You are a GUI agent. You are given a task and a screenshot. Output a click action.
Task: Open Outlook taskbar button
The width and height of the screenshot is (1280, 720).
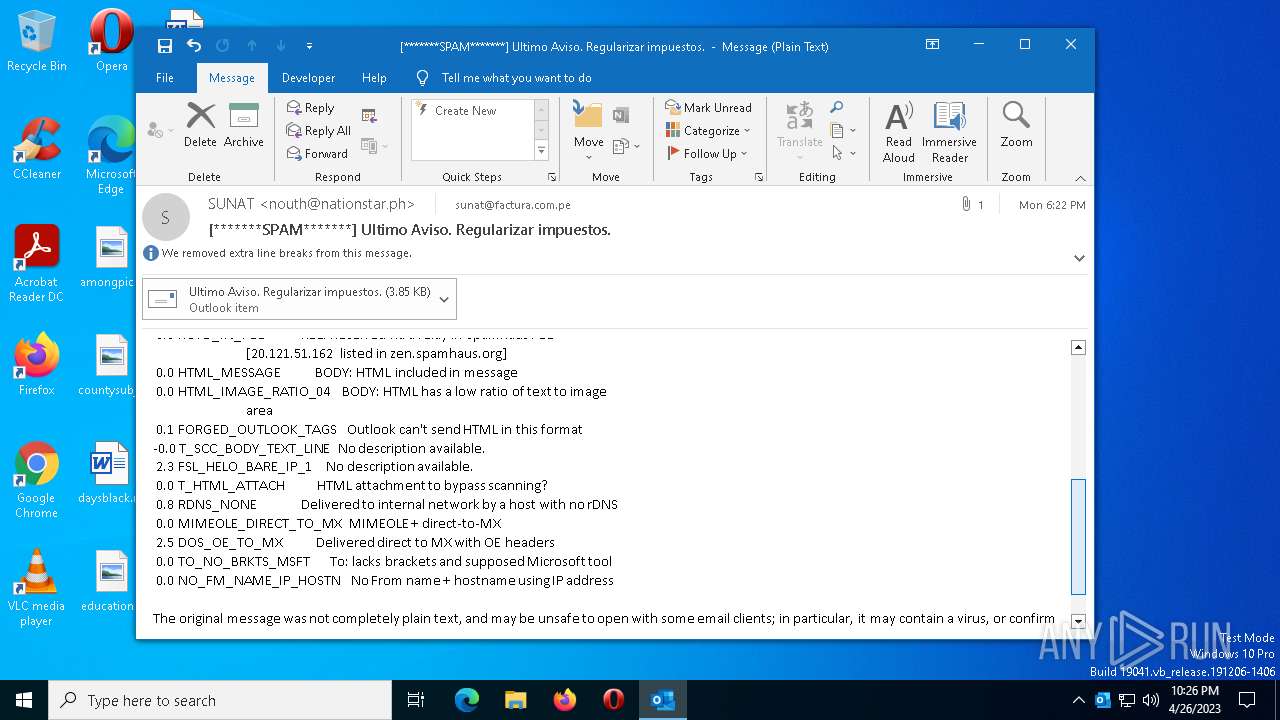click(x=662, y=700)
